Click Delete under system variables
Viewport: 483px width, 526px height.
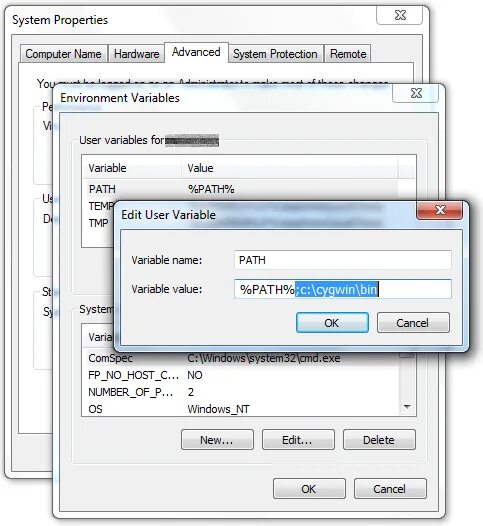[379, 440]
